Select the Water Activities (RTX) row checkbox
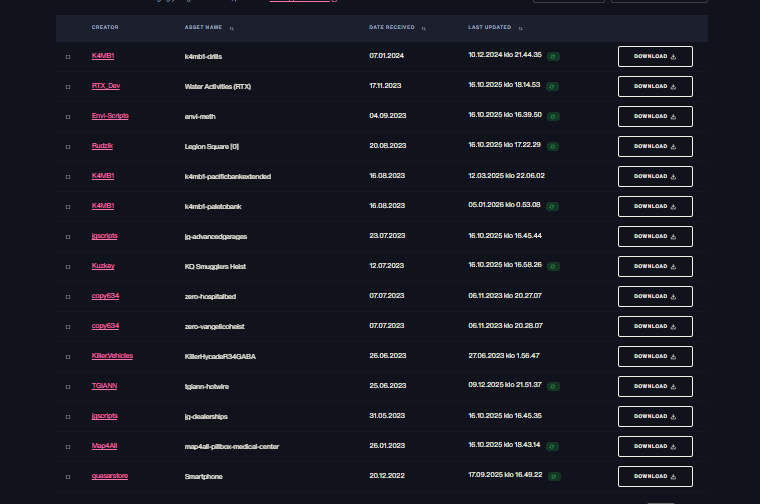Viewport: 760px width, 504px height. [x=68, y=87]
